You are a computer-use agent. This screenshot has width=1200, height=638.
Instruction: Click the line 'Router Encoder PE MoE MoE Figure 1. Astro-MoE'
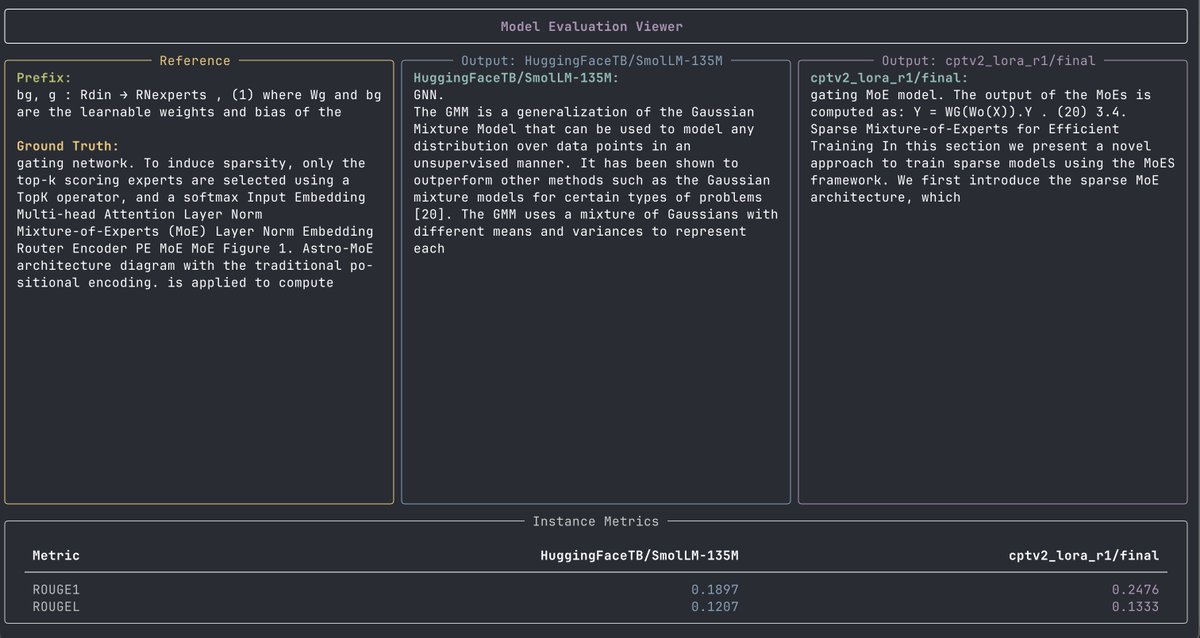[195, 248]
